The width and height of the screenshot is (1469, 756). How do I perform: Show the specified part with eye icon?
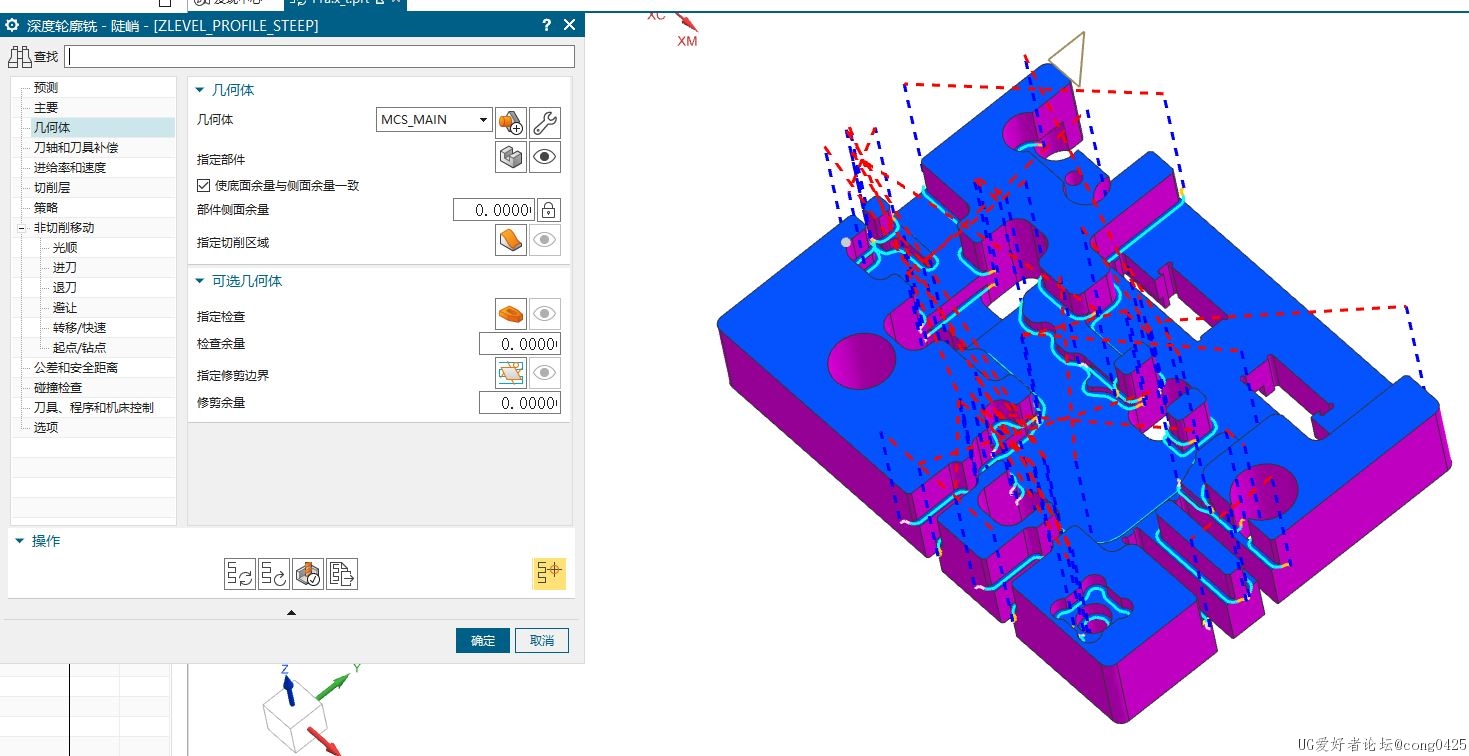(x=545, y=157)
